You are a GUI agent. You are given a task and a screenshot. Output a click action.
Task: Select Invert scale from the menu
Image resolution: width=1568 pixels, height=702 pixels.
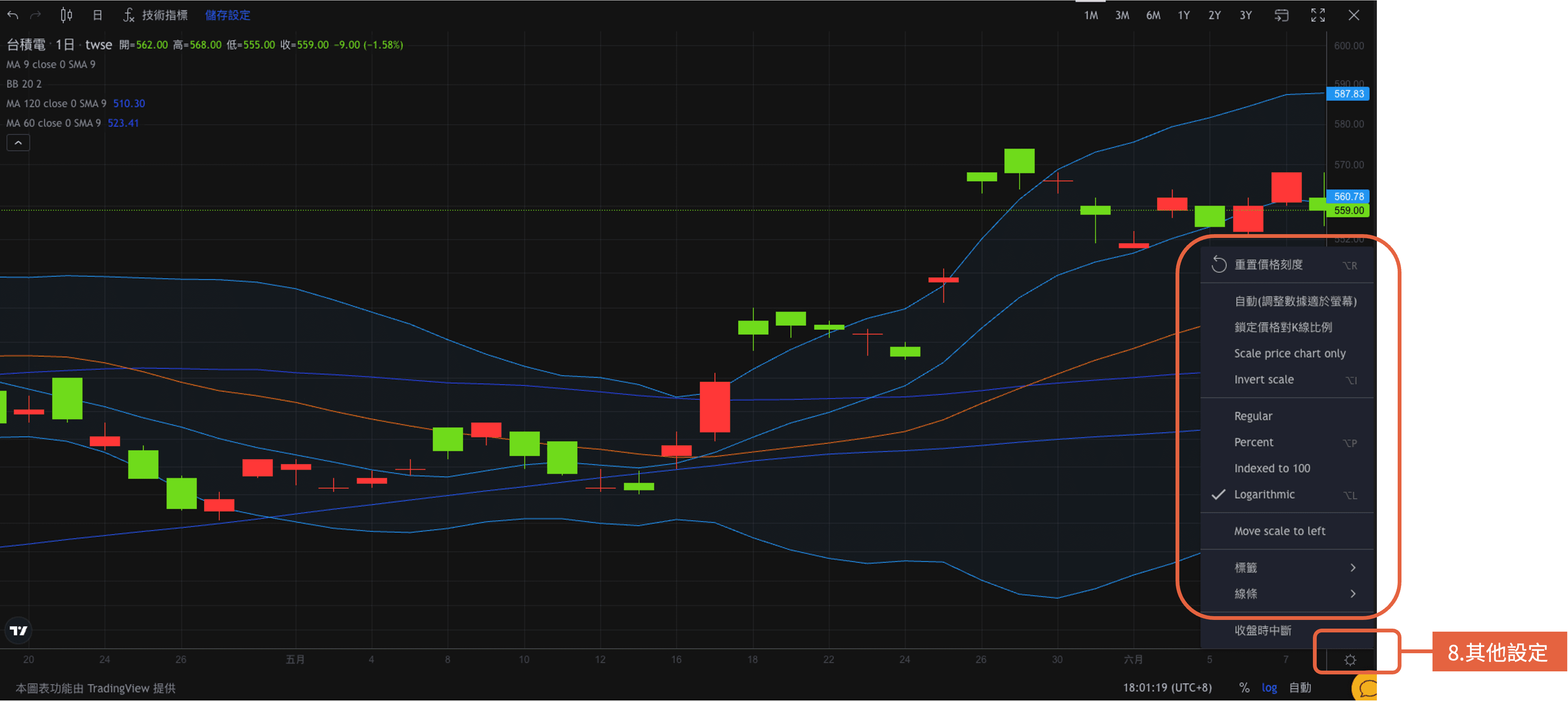click(1264, 379)
